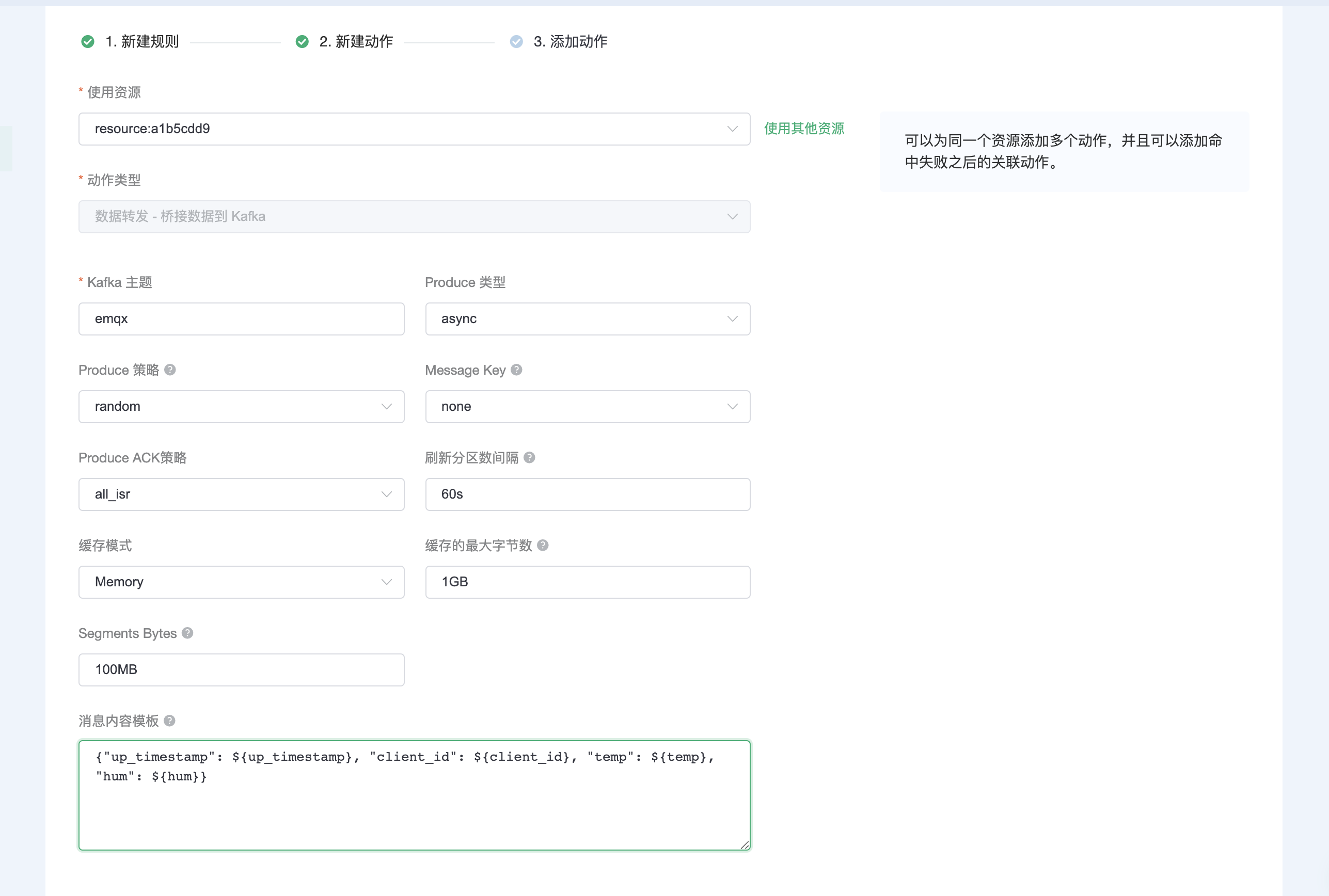Viewport: 1329px width, 896px height.
Task: Click green check icon of step 2
Action: click(x=302, y=42)
